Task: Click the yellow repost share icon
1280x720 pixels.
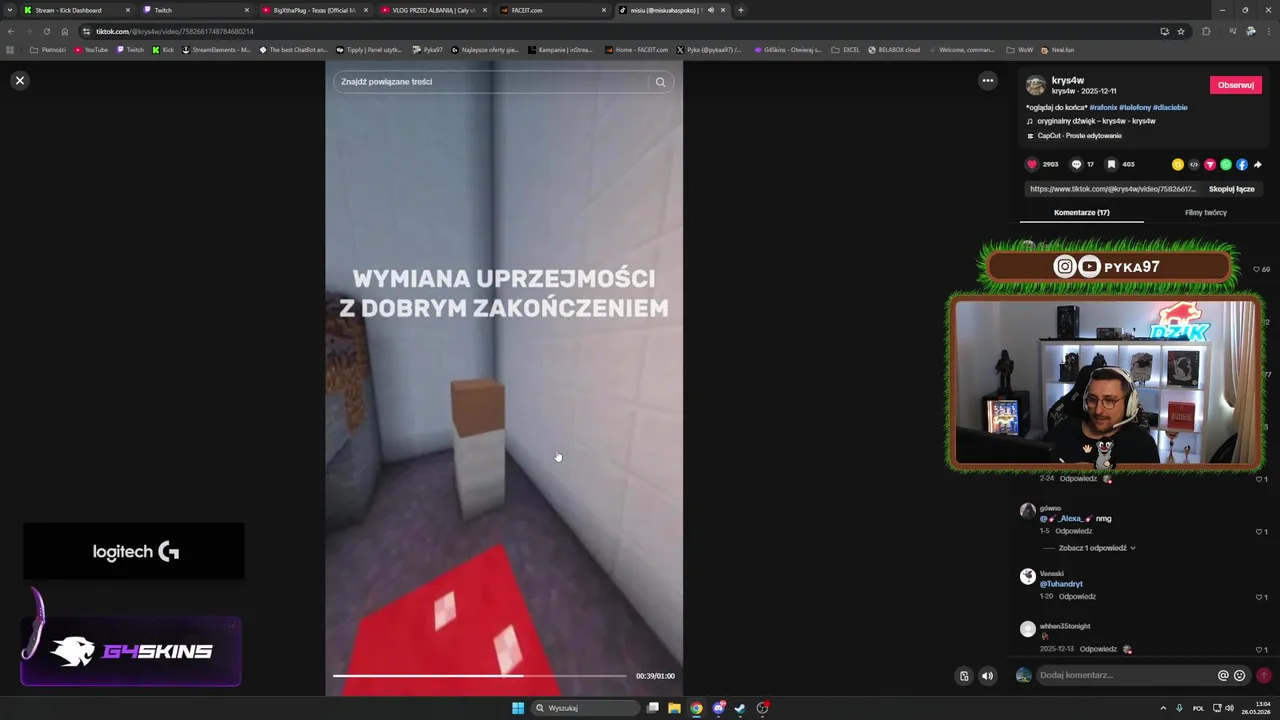Action: click(1178, 165)
